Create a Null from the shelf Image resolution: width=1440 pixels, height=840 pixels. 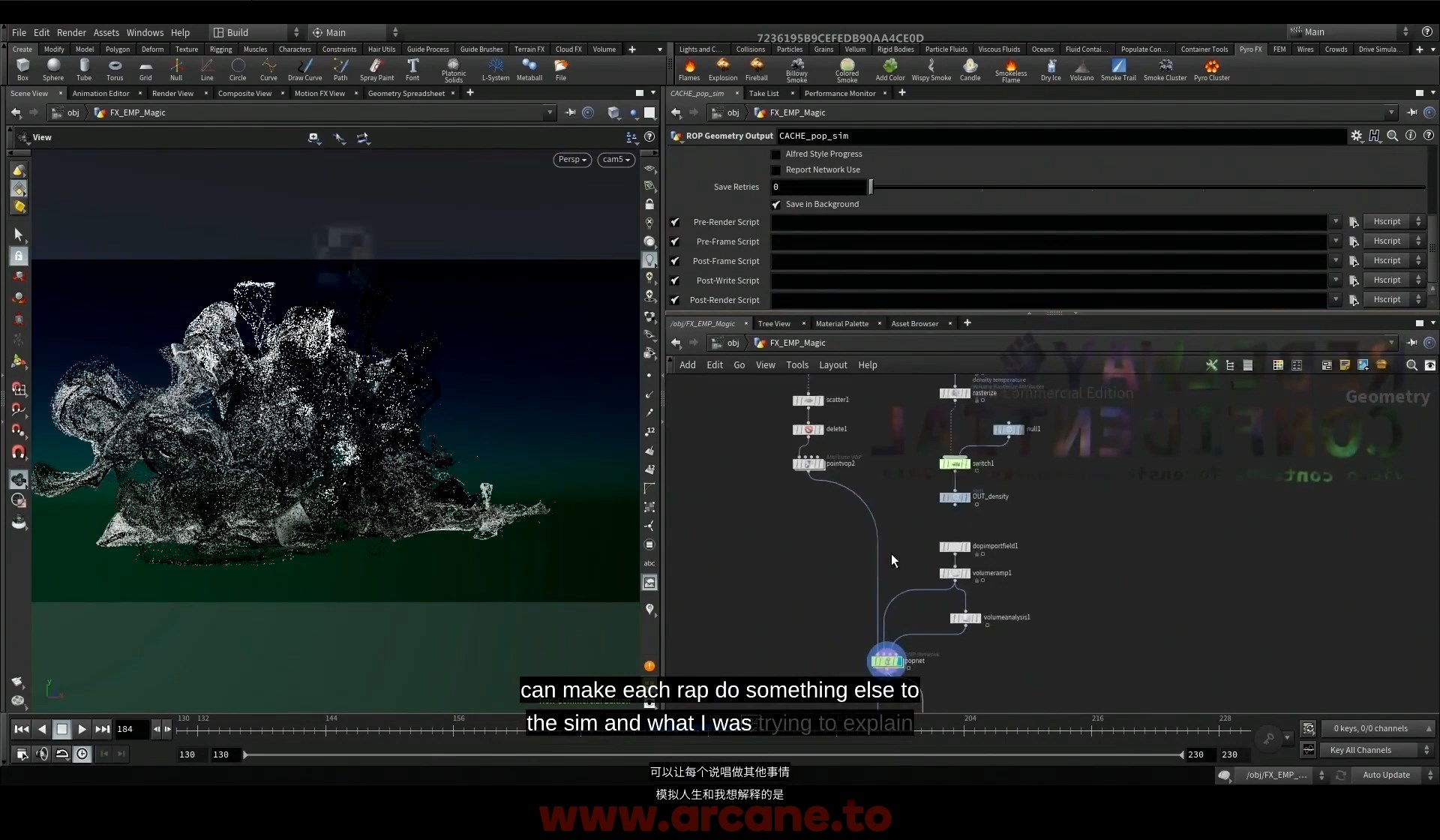pos(176,69)
